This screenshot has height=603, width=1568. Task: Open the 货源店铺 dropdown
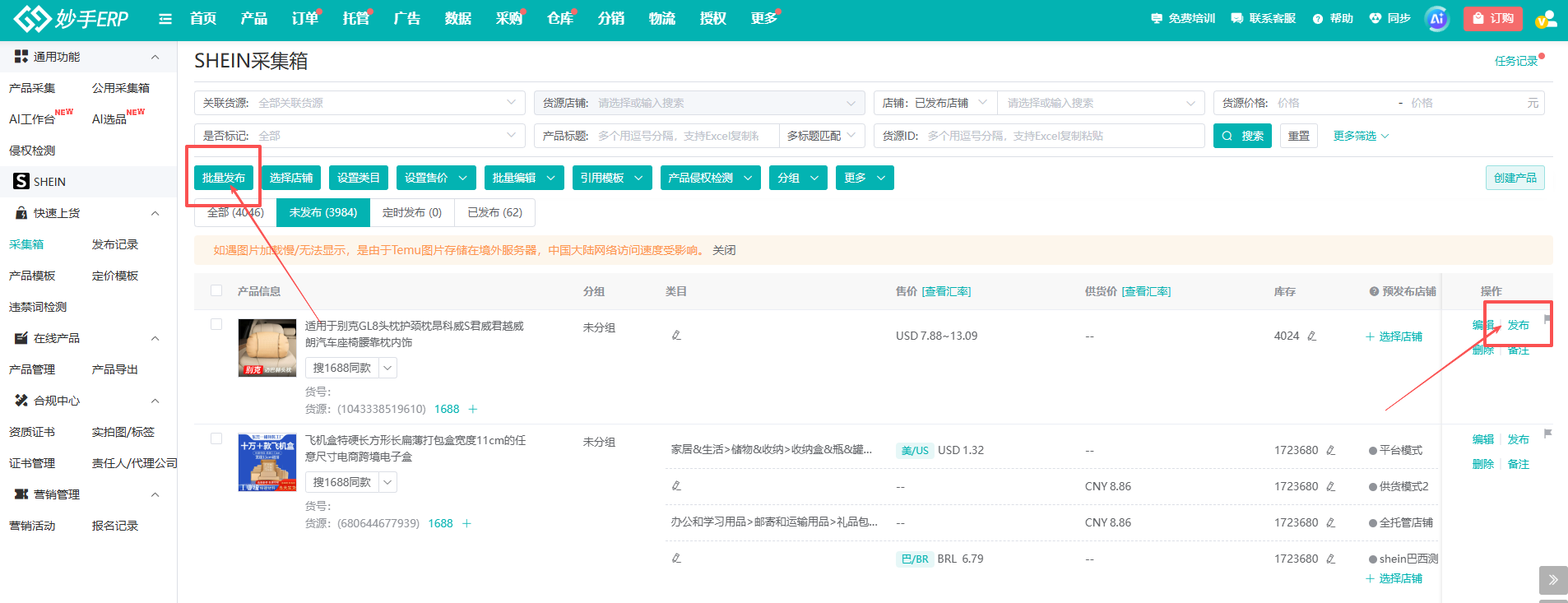point(699,103)
